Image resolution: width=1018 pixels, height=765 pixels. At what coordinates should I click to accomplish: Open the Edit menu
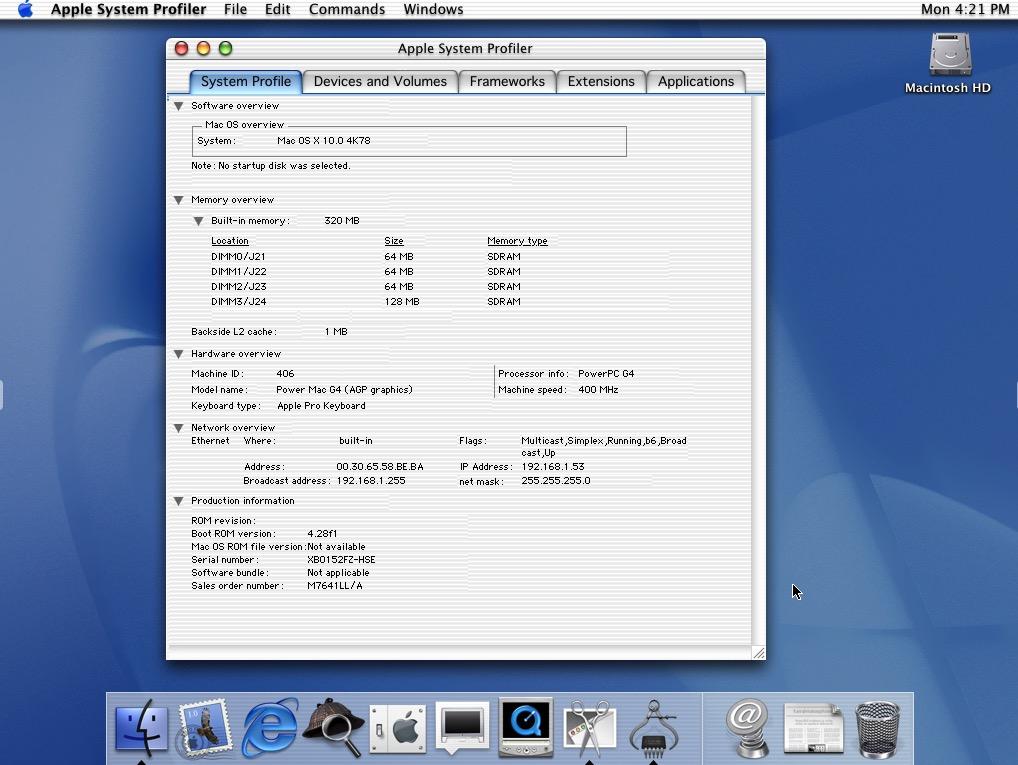[277, 9]
